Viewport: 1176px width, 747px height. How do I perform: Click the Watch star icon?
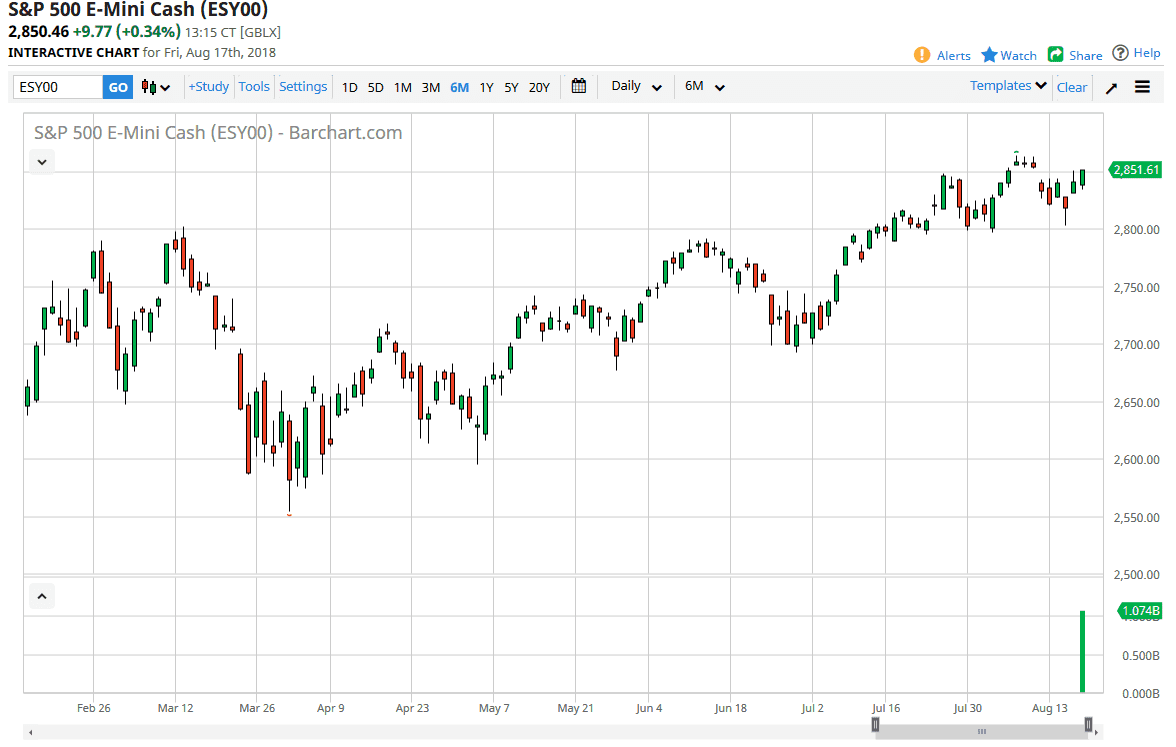990,55
